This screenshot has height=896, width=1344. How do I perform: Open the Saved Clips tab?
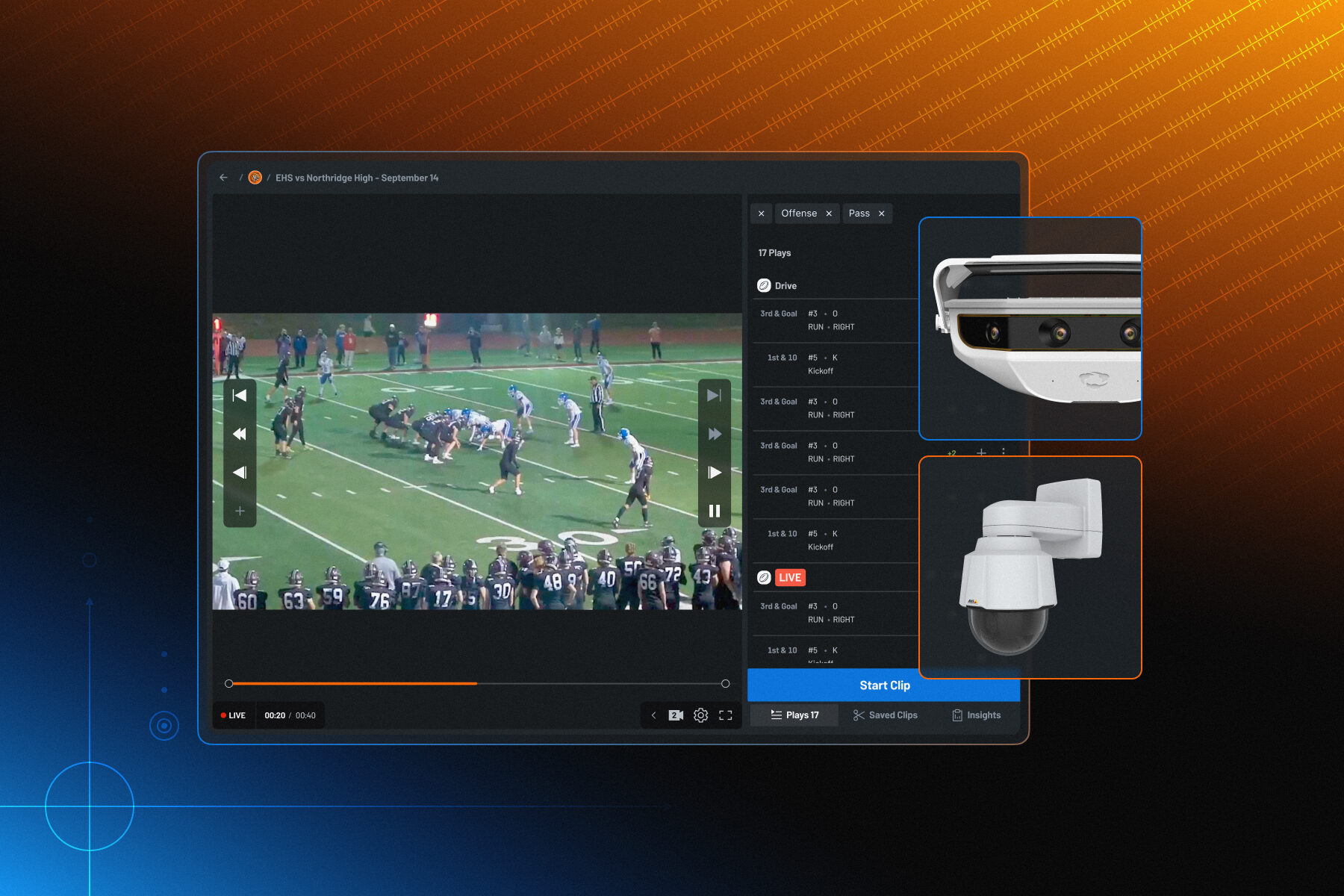[x=885, y=715]
